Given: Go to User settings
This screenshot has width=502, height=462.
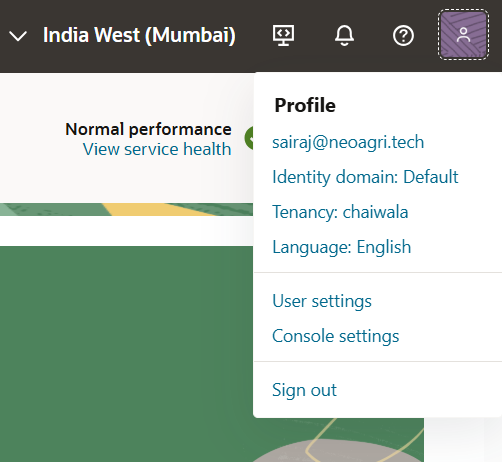Looking at the screenshot, I should pyautogui.click(x=322, y=301).
